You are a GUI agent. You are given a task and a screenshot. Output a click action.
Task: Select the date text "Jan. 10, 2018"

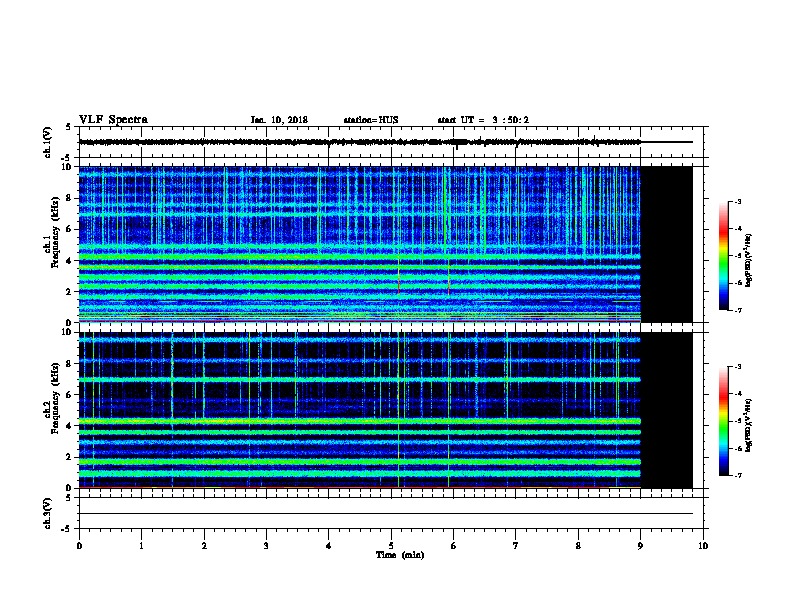click(279, 120)
